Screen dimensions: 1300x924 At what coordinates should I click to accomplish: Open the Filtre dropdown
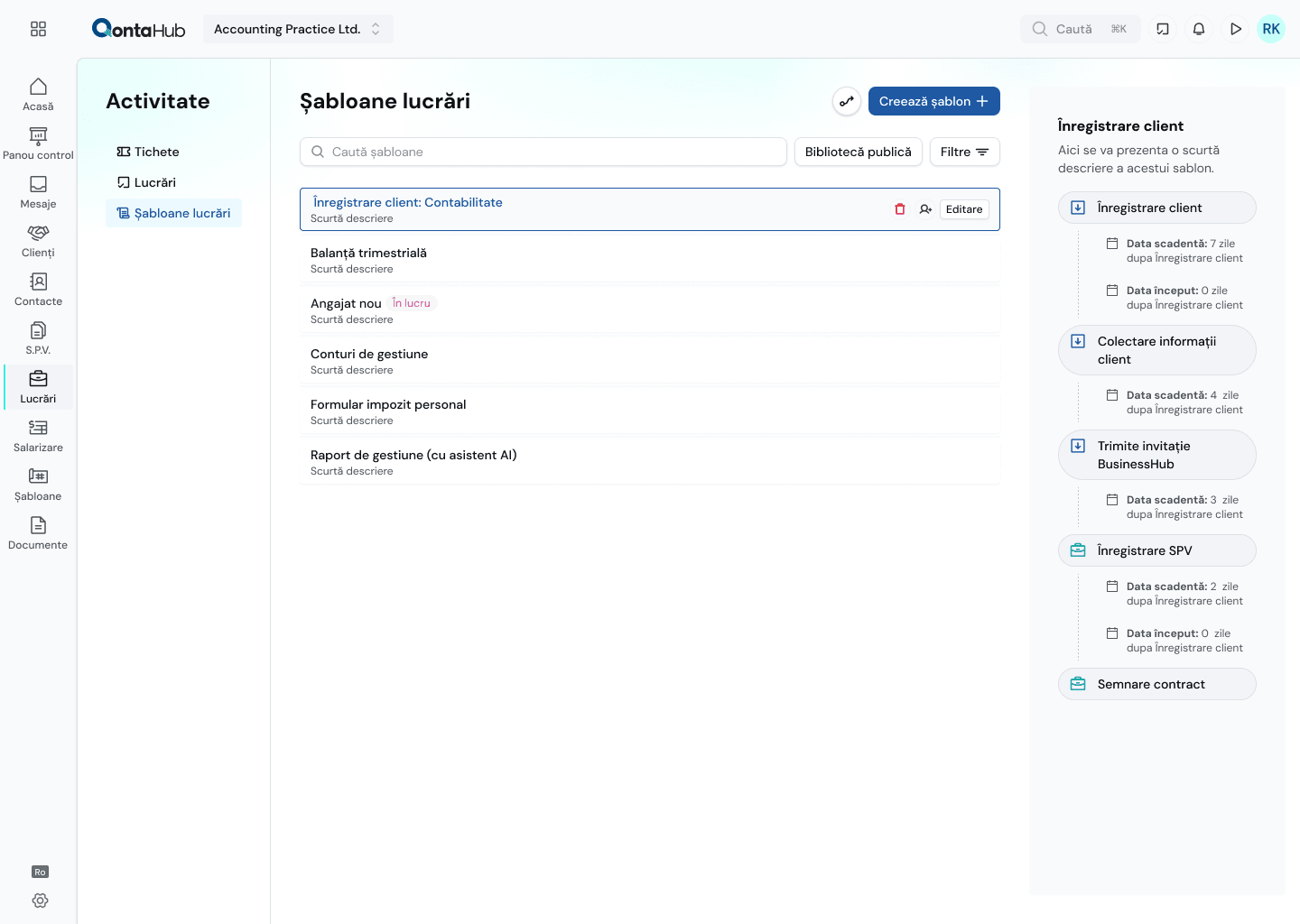tap(964, 152)
